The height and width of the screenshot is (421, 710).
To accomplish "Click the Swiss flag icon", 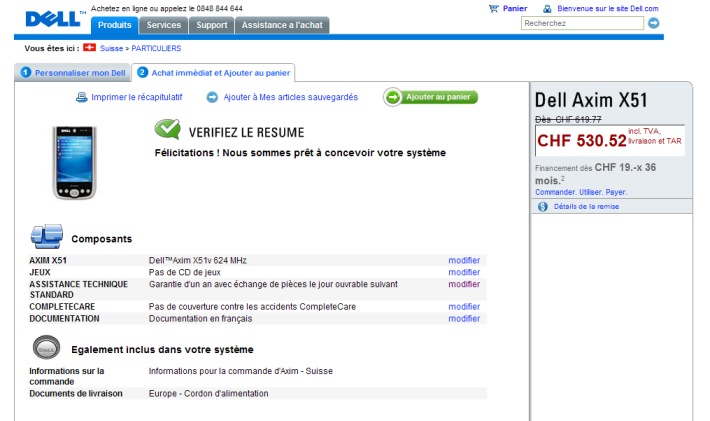I will [90, 48].
